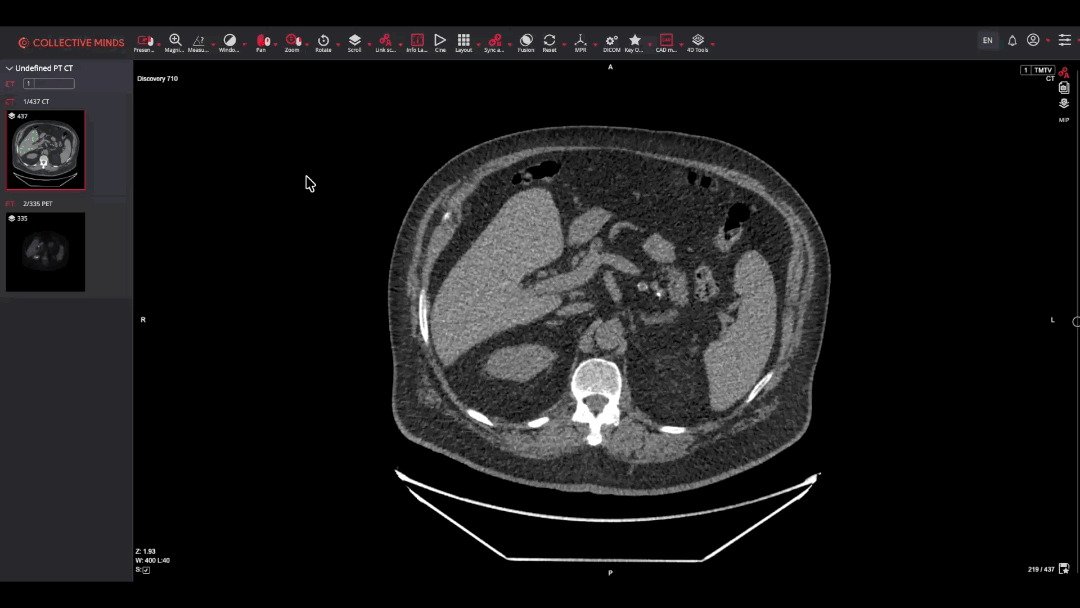
Task: Choose the Window level tool
Action: (x=229, y=41)
